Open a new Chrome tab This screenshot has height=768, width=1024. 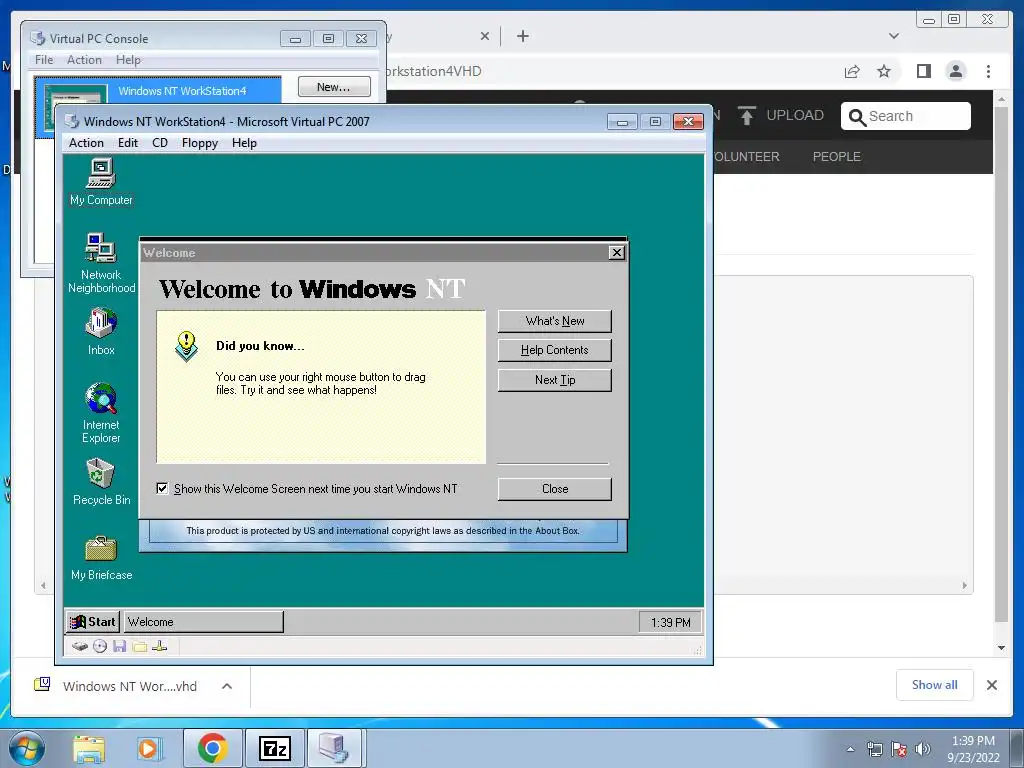pos(522,36)
